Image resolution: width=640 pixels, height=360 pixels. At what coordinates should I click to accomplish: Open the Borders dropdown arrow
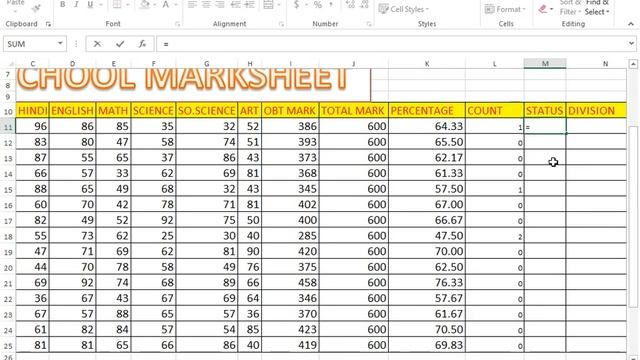pos(128,5)
